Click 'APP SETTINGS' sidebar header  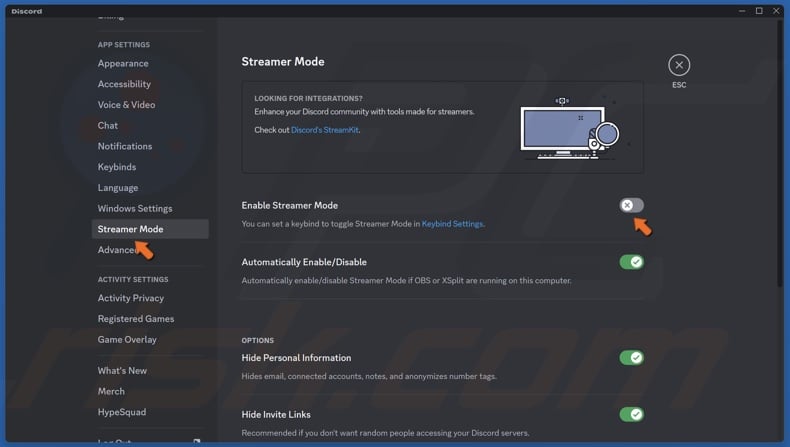click(124, 45)
